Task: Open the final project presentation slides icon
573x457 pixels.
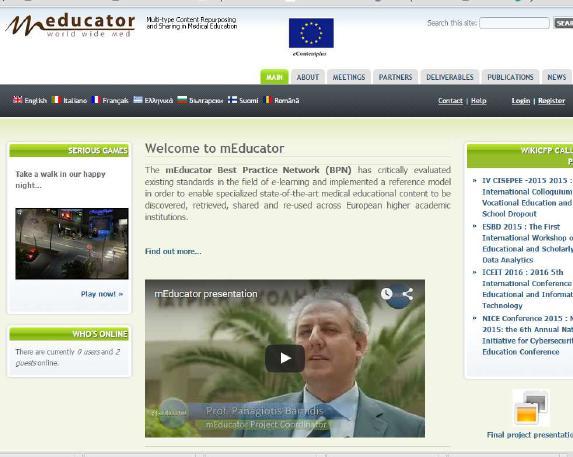Action: point(531,407)
